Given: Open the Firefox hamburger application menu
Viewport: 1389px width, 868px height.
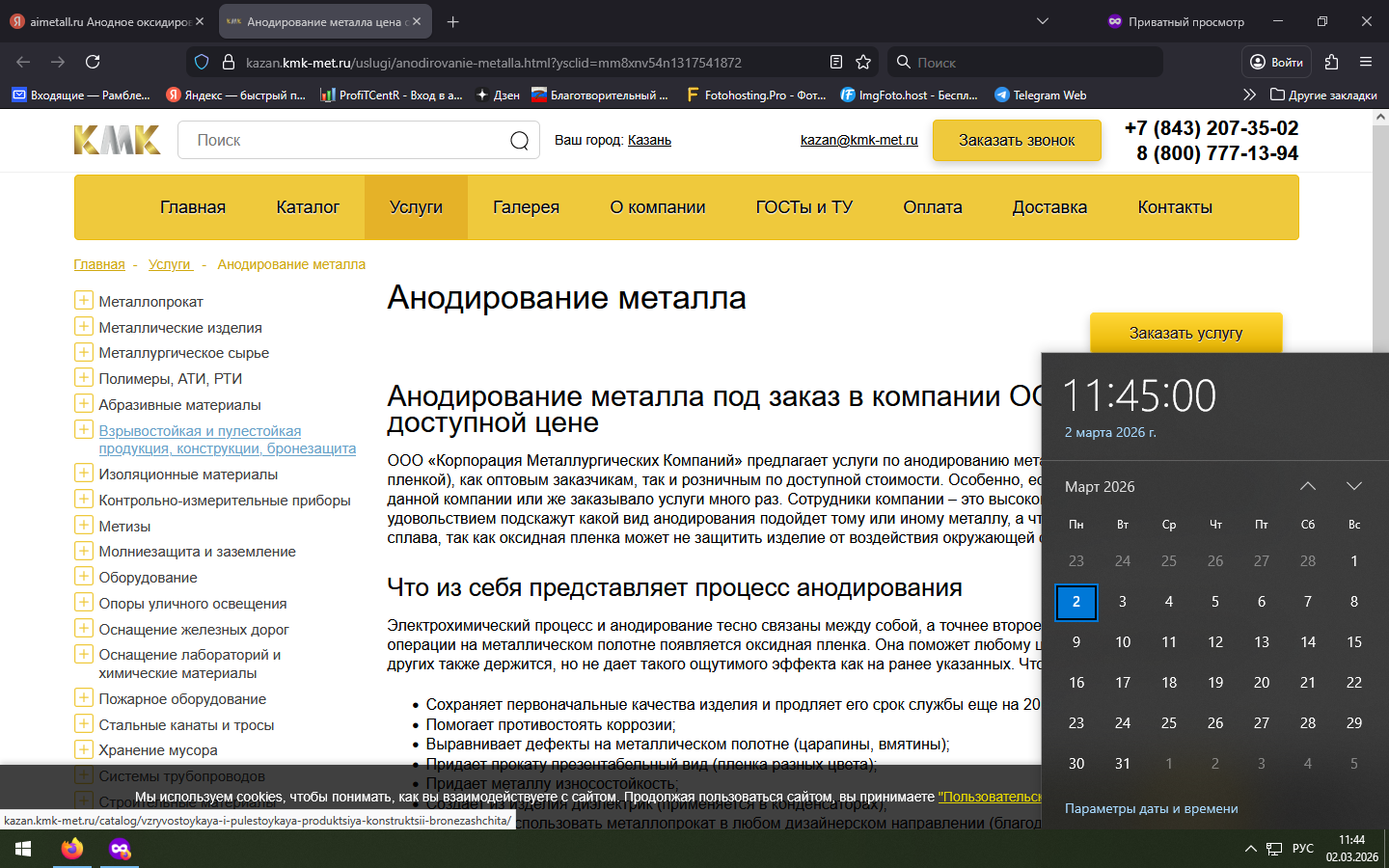Looking at the screenshot, I should tap(1366, 62).
